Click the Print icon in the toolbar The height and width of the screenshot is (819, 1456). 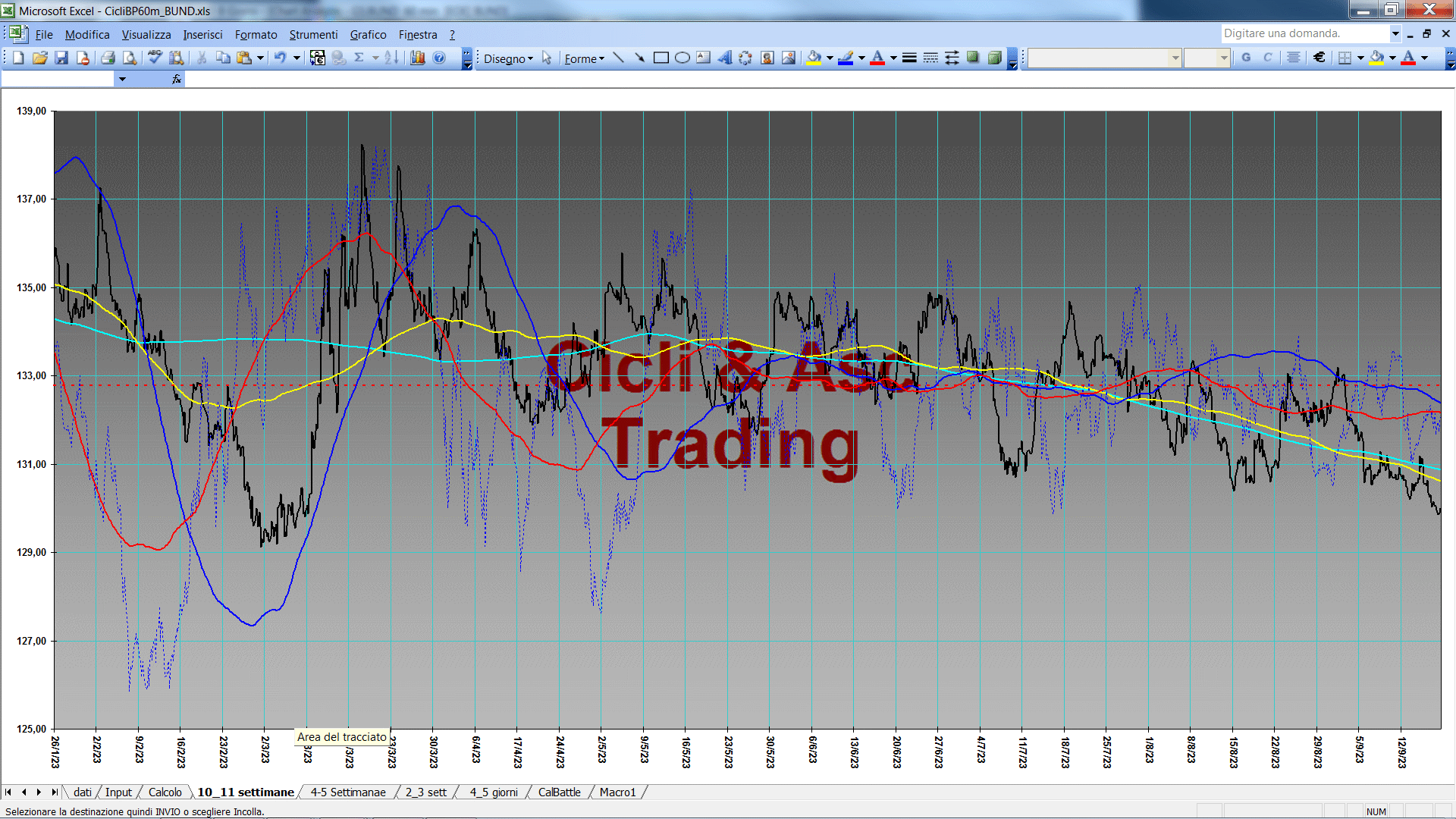click(108, 58)
